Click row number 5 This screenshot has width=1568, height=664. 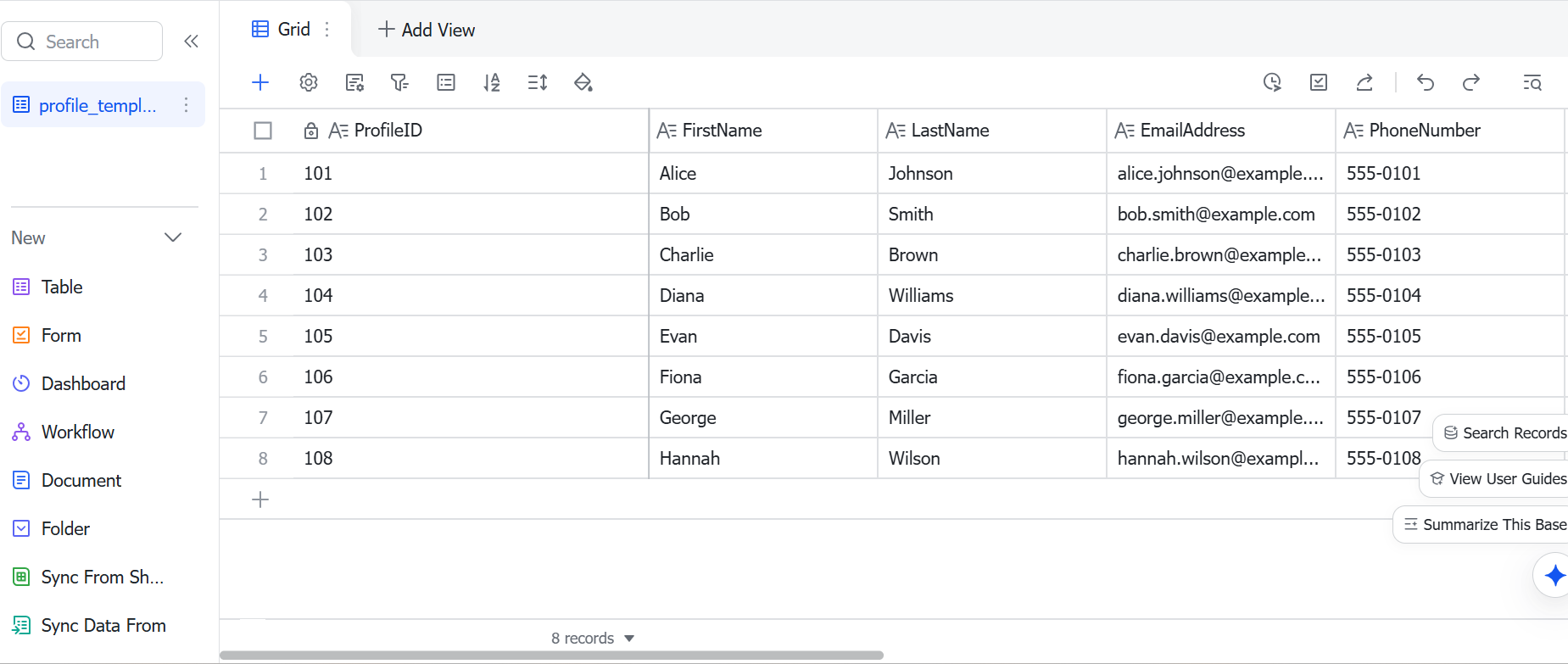tap(263, 336)
